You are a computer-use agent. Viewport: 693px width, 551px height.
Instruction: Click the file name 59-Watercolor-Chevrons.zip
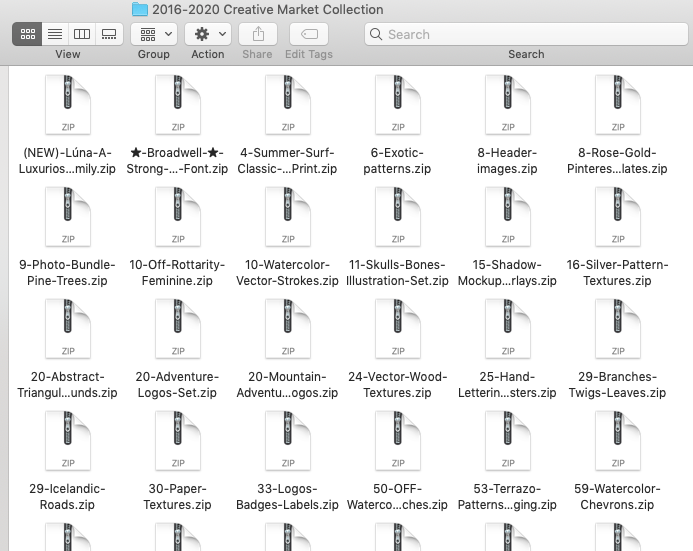(617, 497)
